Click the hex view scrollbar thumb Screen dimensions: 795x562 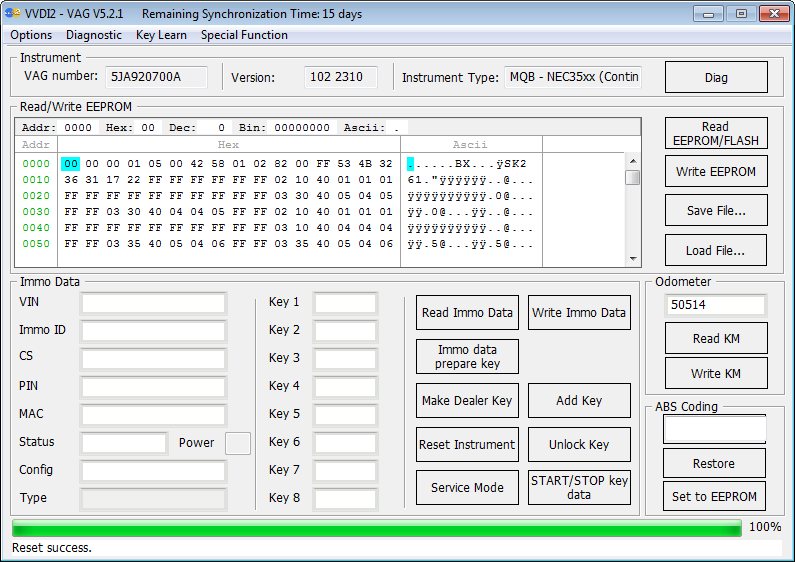pyautogui.click(x=633, y=178)
